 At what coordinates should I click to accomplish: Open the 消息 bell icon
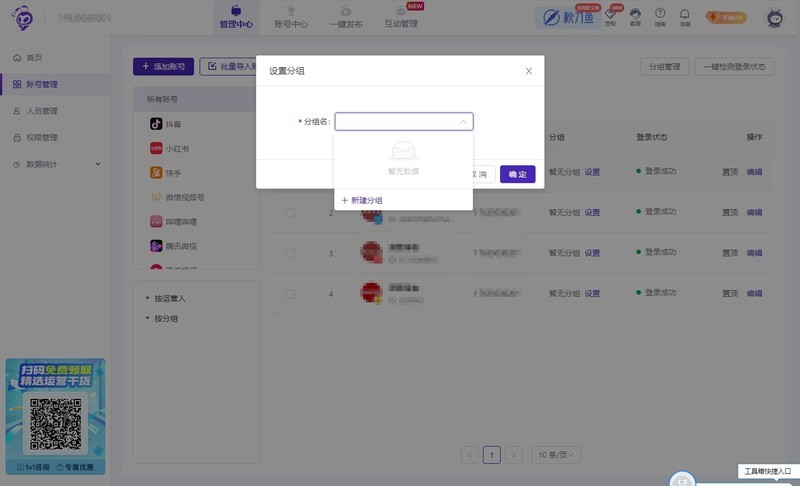pos(685,17)
